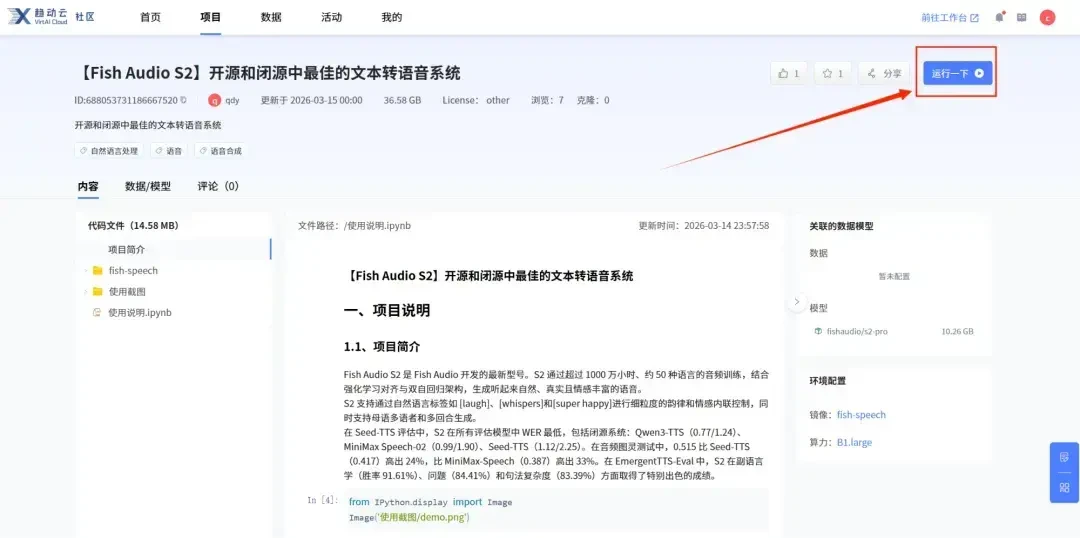
Task: Switch to the 内容 tab
Action: pyautogui.click(x=88, y=186)
